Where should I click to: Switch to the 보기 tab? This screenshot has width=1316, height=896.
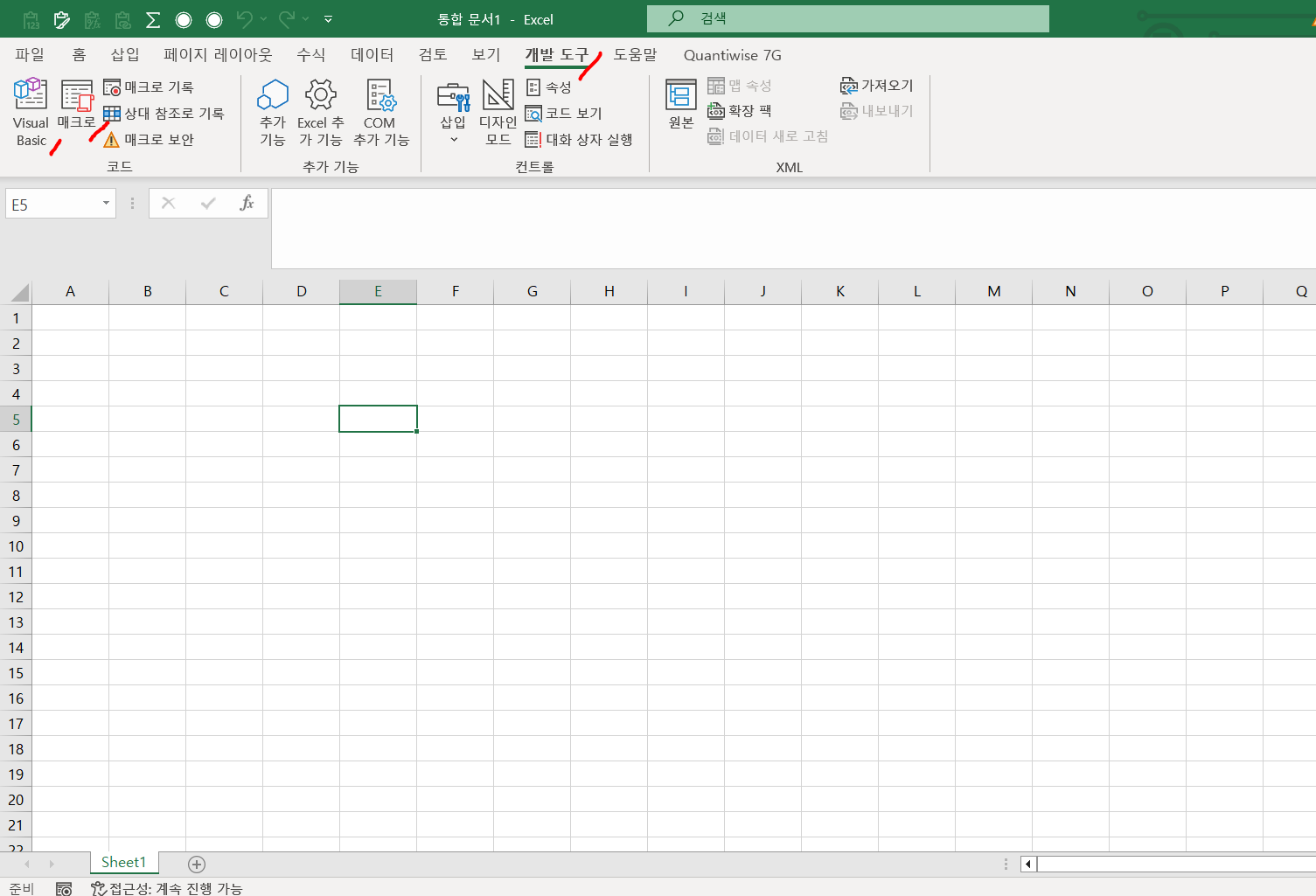[x=486, y=55]
